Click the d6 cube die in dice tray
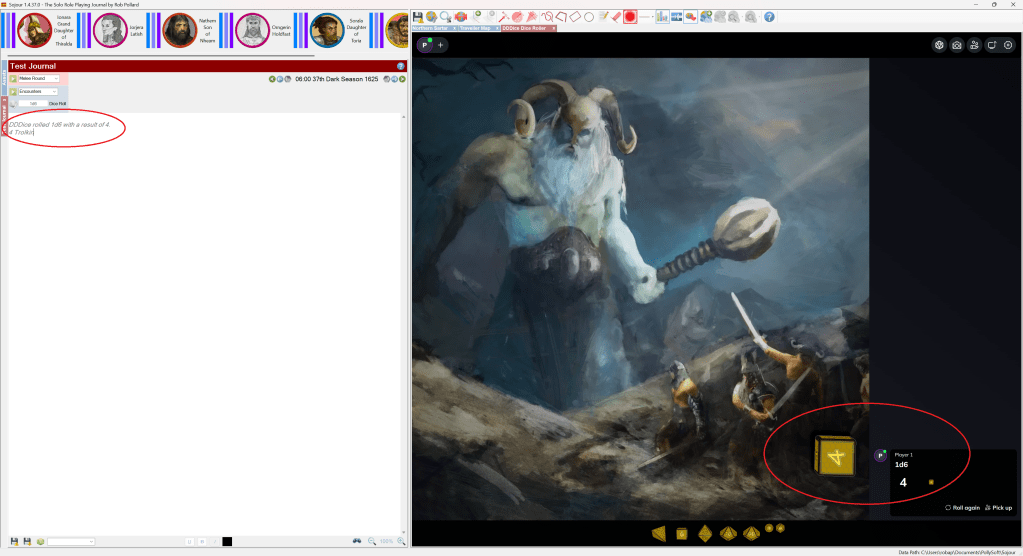 (682, 532)
